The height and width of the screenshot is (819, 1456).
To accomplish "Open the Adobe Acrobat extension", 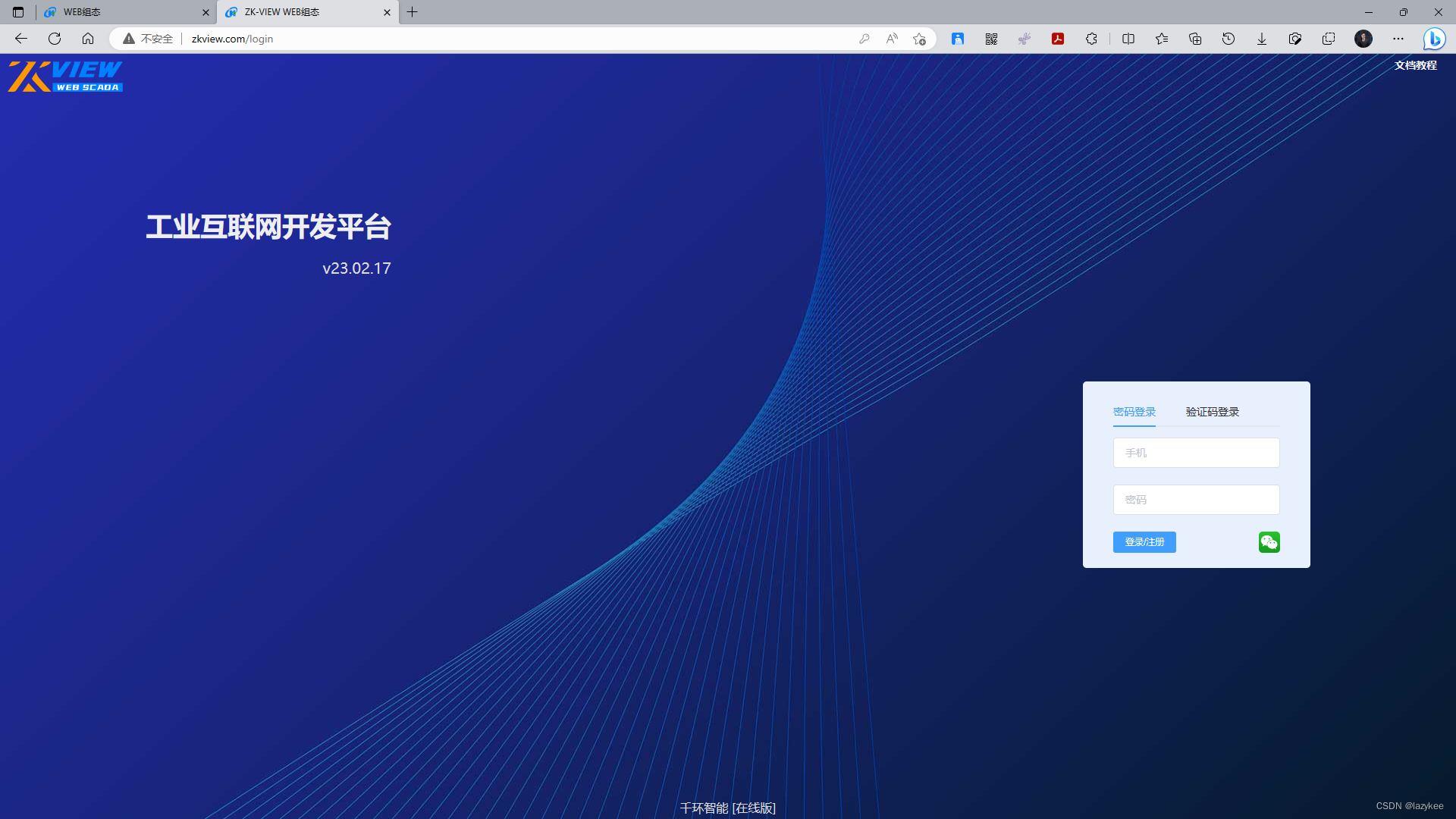I will (1057, 39).
